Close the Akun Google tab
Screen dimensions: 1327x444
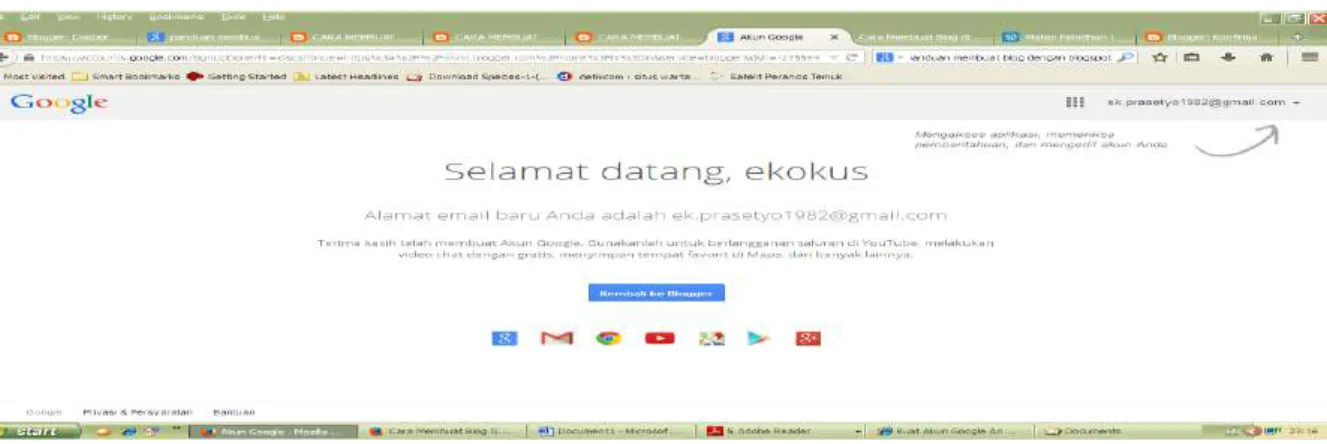tap(834, 37)
